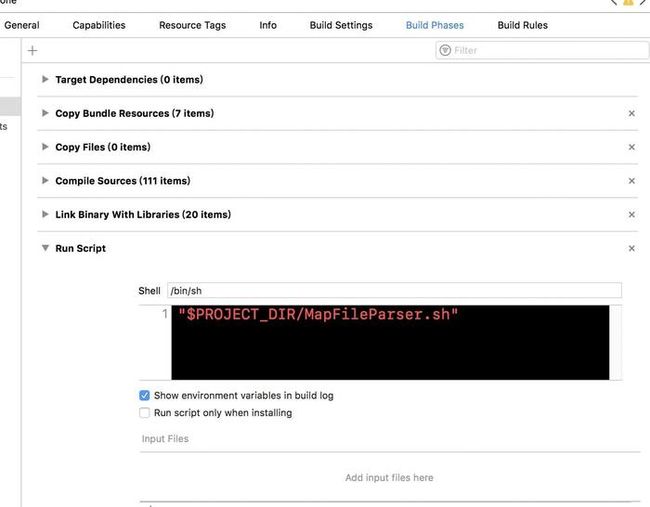The width and height of the screenshot is (650, 507).
Task: Click Copy Files (0 items) title
Action: tap(103, 147)
